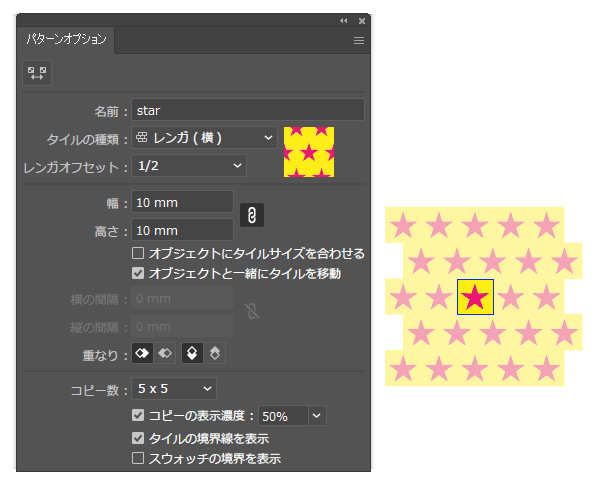The image size is (606, 489).
Task: Select bottom in front overlap icon
Action: point(214,354)
